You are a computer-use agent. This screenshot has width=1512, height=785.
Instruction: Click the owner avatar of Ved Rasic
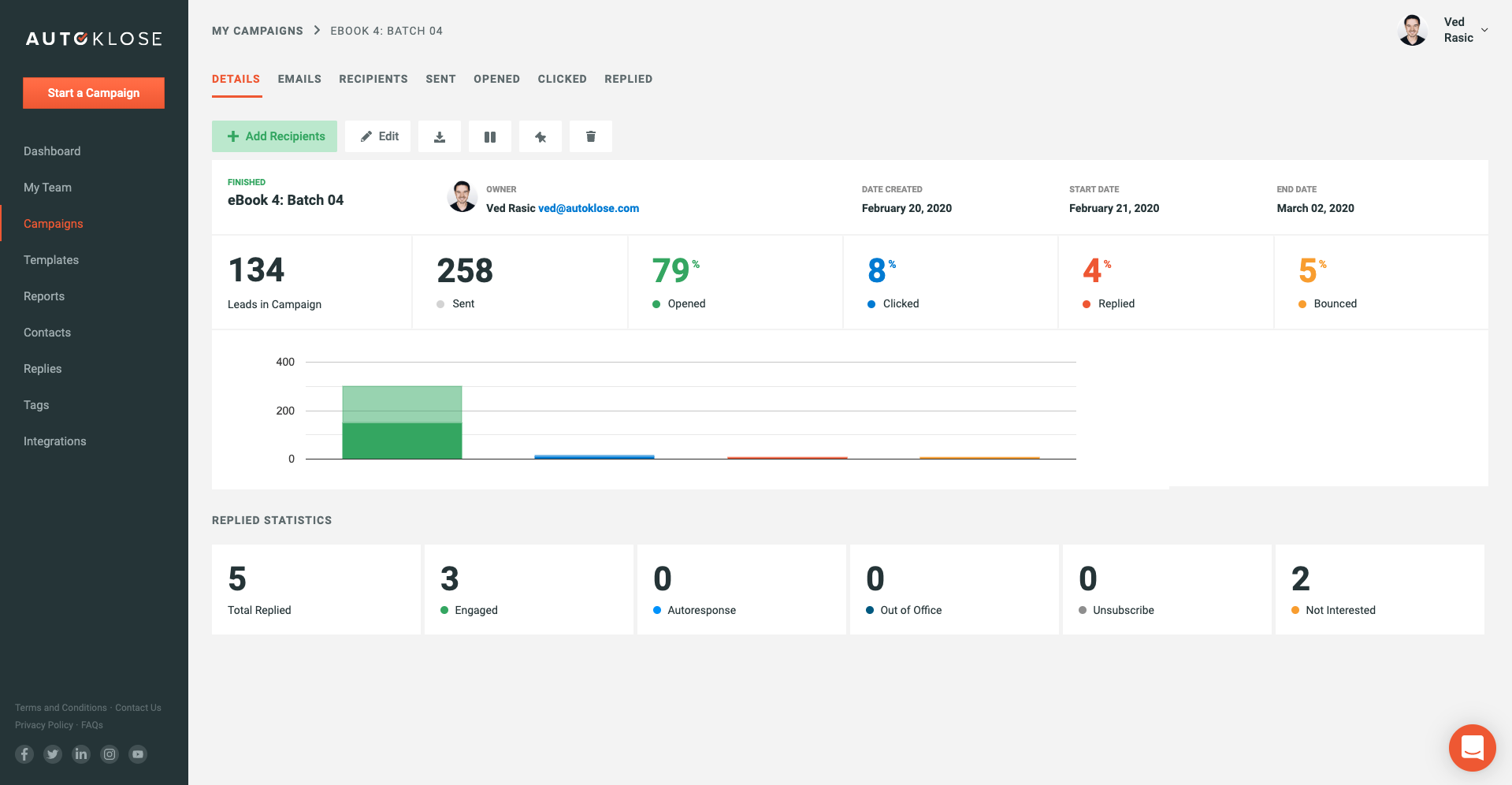point(463,197)
